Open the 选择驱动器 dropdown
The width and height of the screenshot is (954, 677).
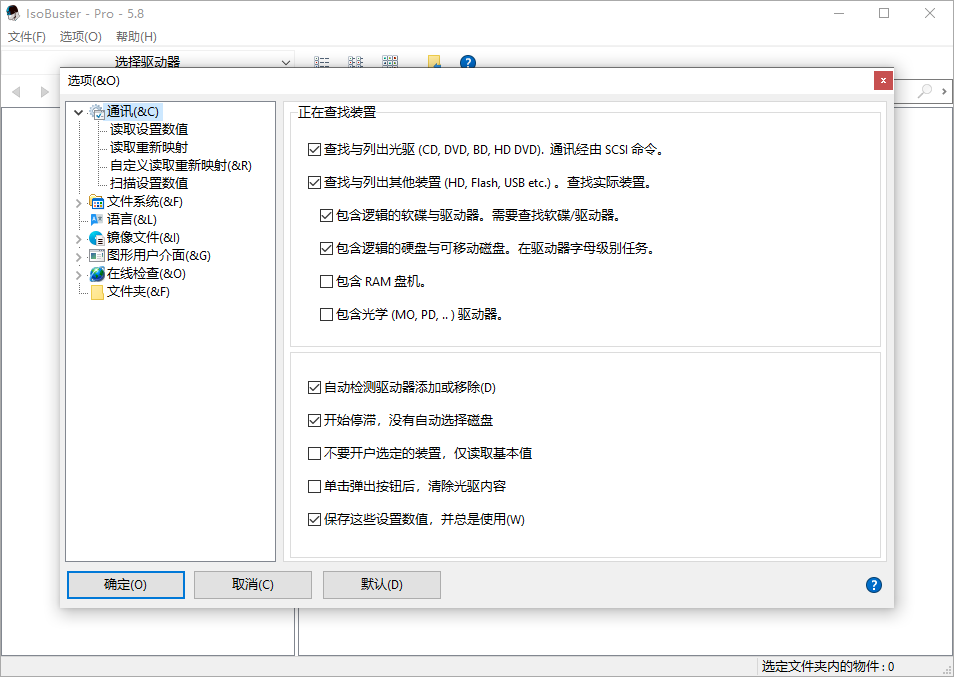tap(285, 62)
